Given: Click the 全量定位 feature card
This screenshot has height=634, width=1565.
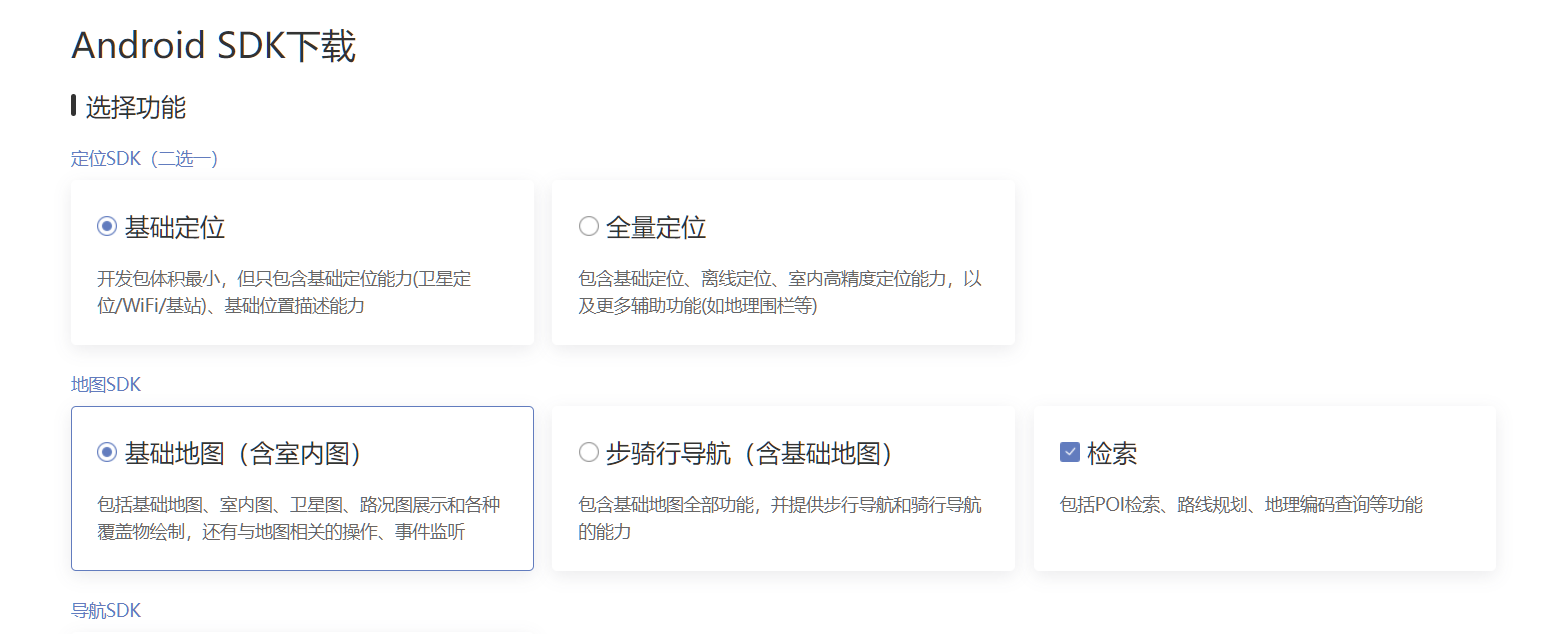Looking at the screenshot, I should (783, 263).
